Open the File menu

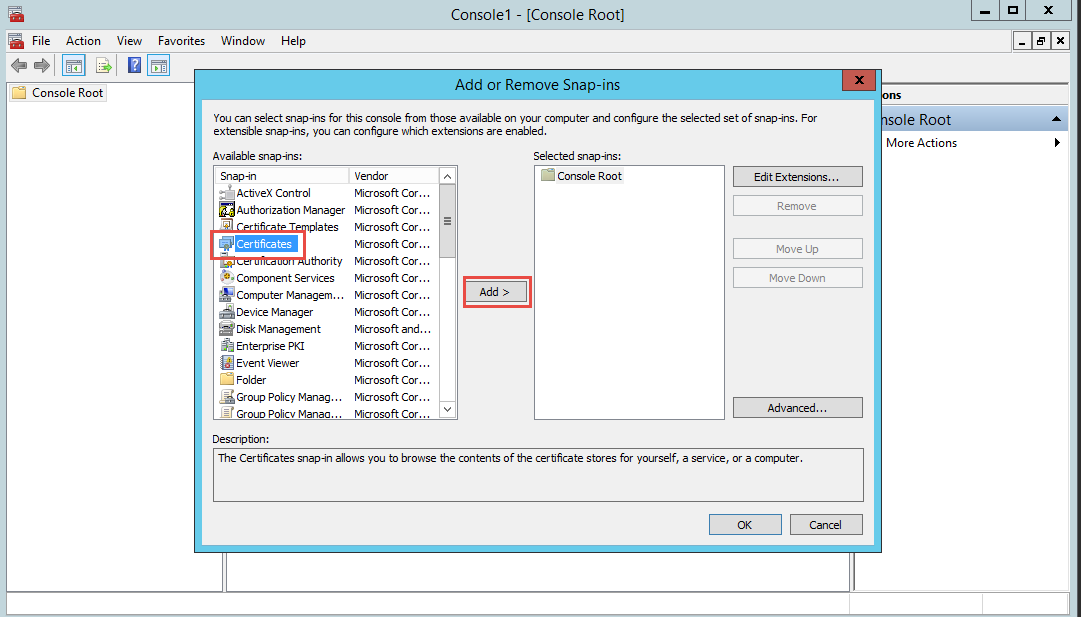click(41, 41)
